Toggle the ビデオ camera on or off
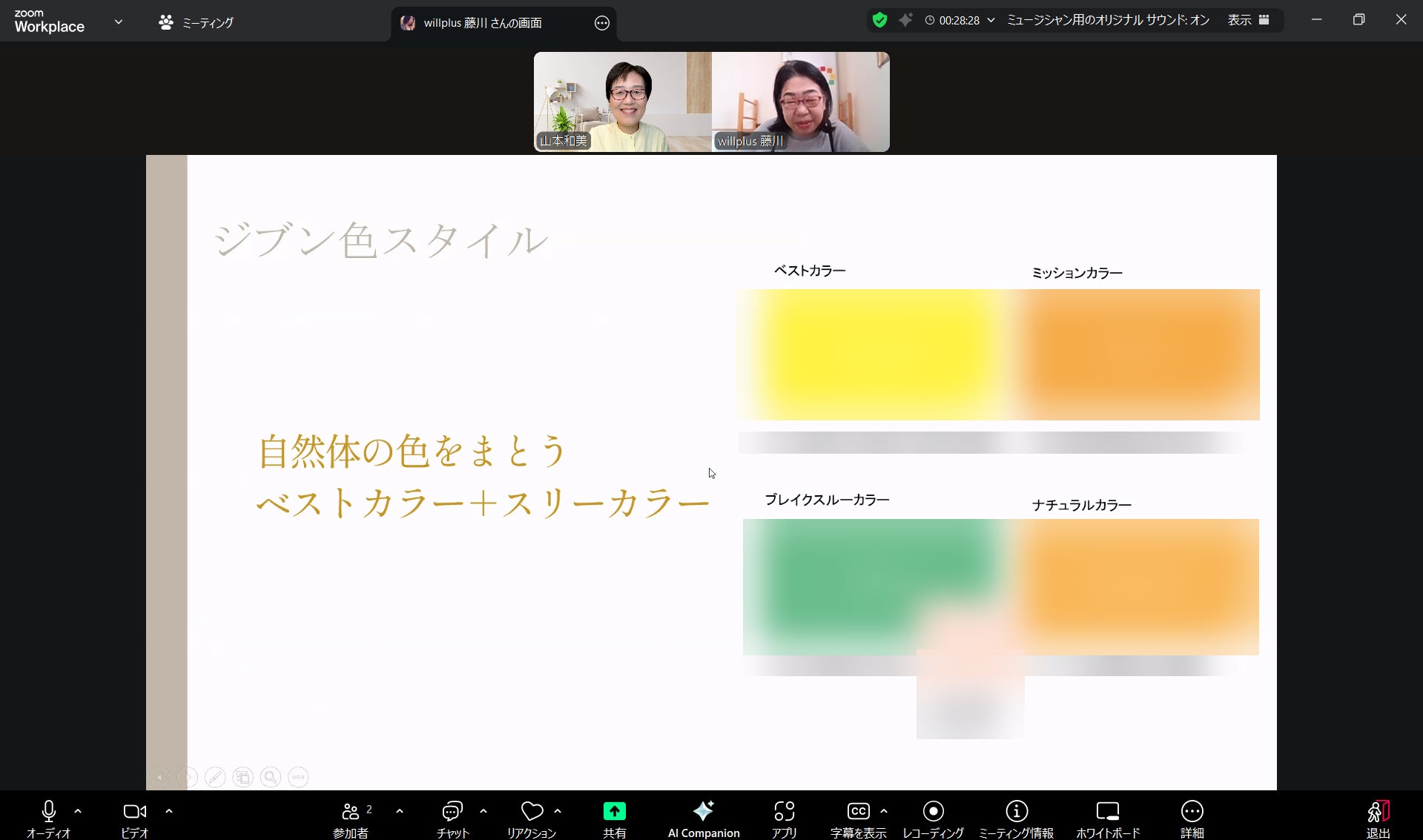This screenshot has width=1423, height=840. tap(134, 812)
